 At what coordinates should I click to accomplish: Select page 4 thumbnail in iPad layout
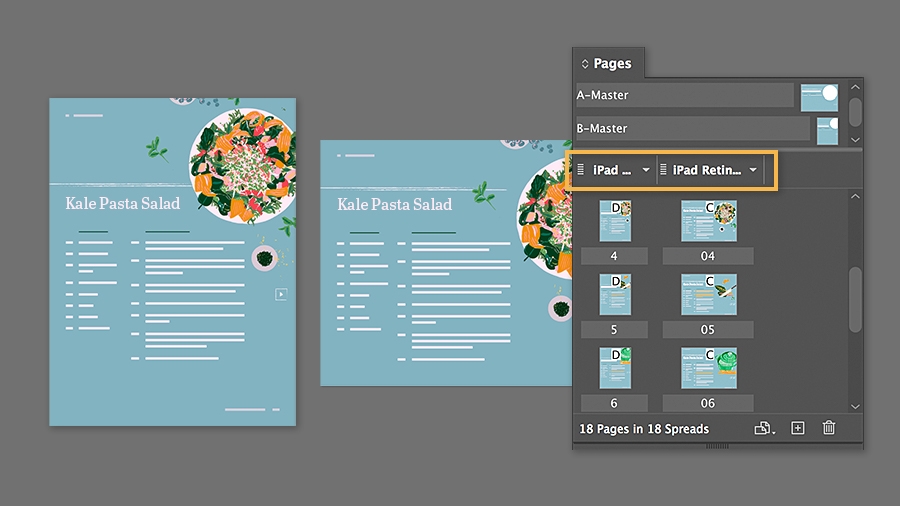[x=615, y=221]
